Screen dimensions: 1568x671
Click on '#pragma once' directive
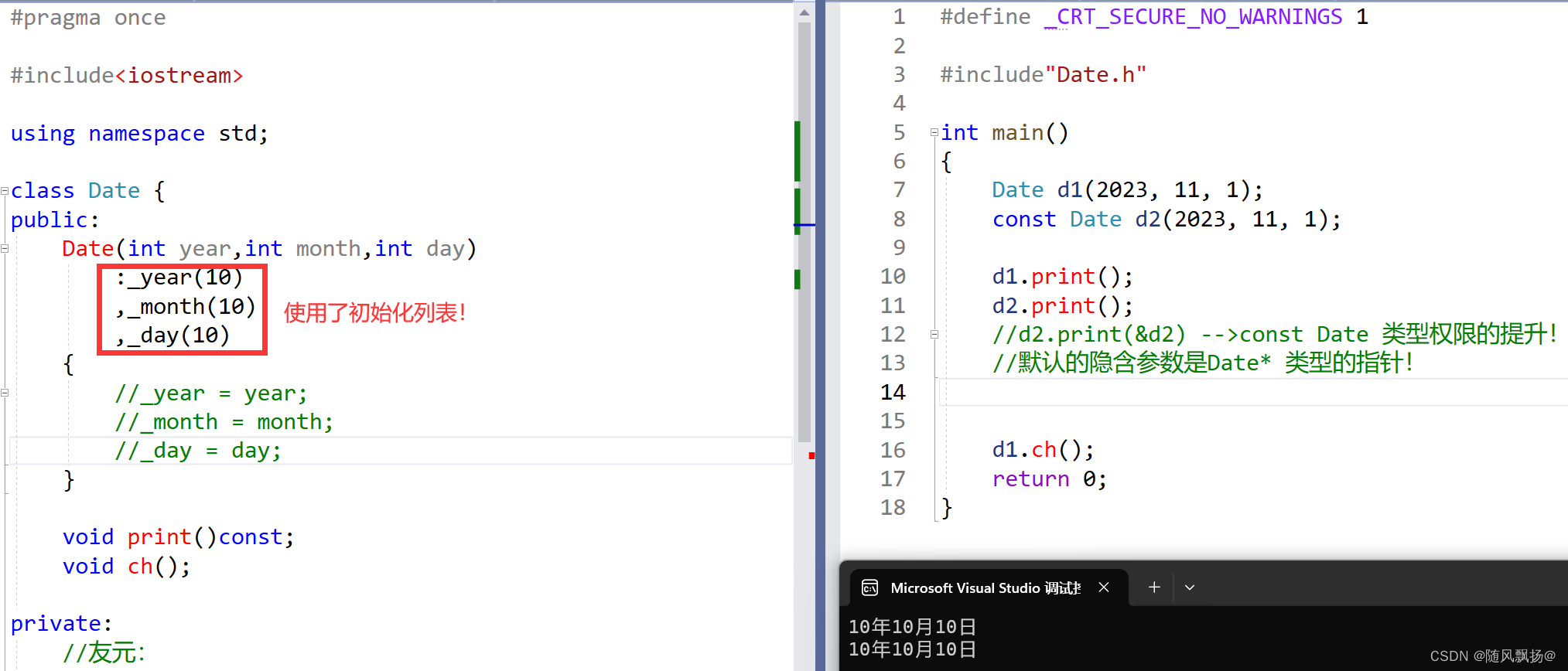pyautogui.click(x=88, y=18)
